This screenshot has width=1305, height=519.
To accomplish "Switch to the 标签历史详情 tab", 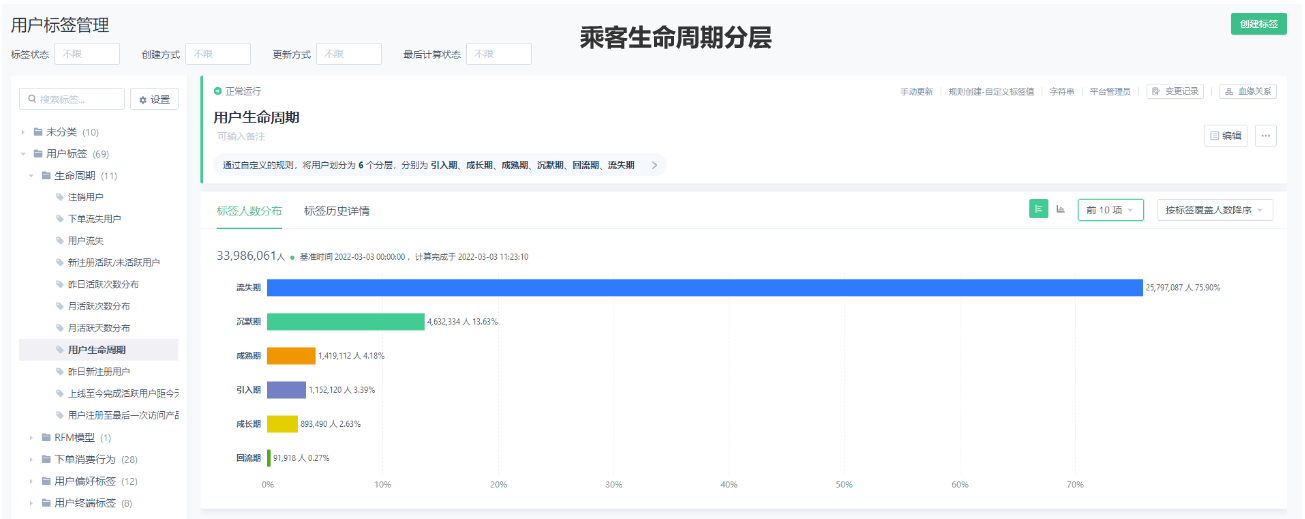I will tap(336, 211).
